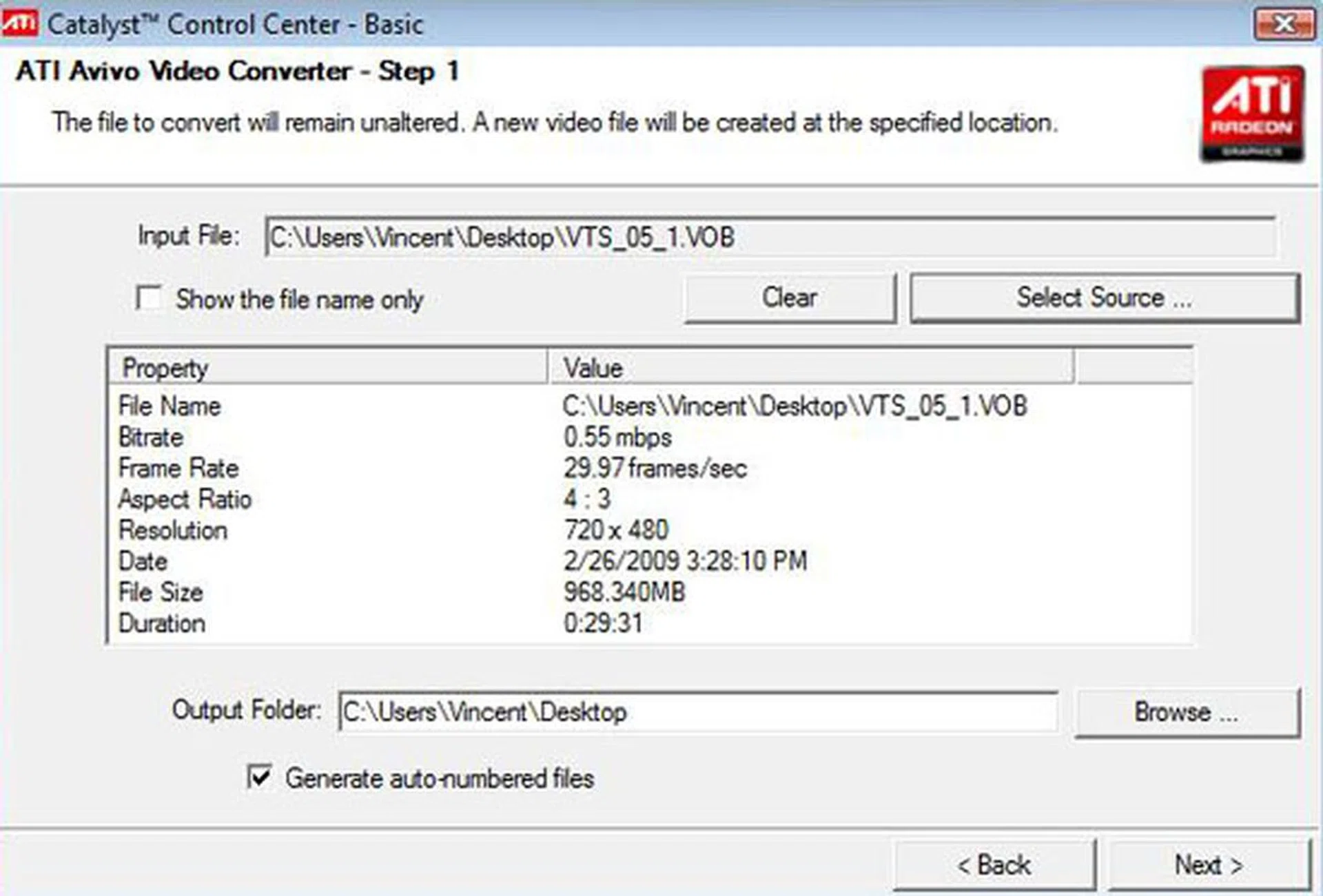Go to the Next step
The width and height of the screenshot is (1323, 896).
click(x=1208, y=864)
